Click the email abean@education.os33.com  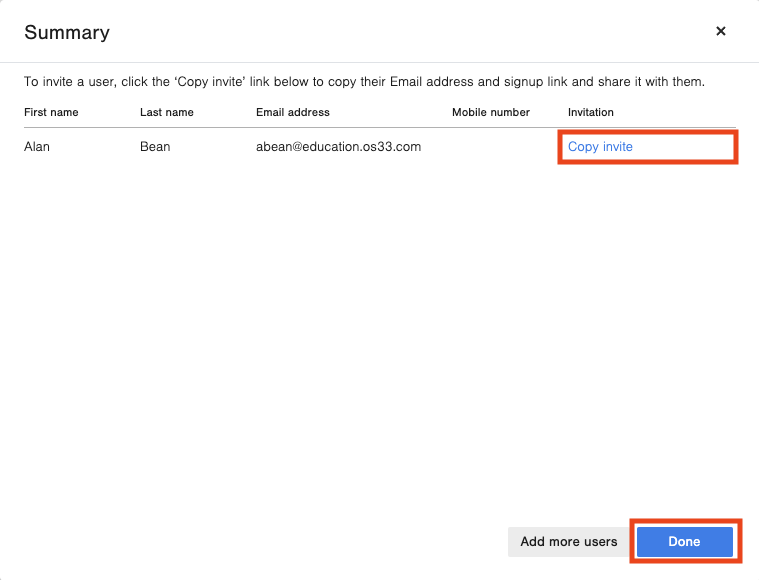[x=338, y=147]
